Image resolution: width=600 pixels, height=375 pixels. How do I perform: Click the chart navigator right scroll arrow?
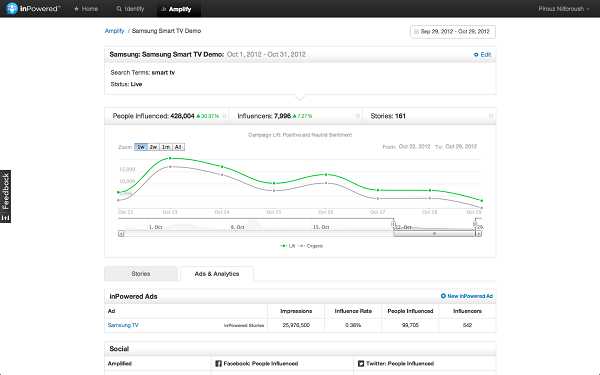[478, 233]
